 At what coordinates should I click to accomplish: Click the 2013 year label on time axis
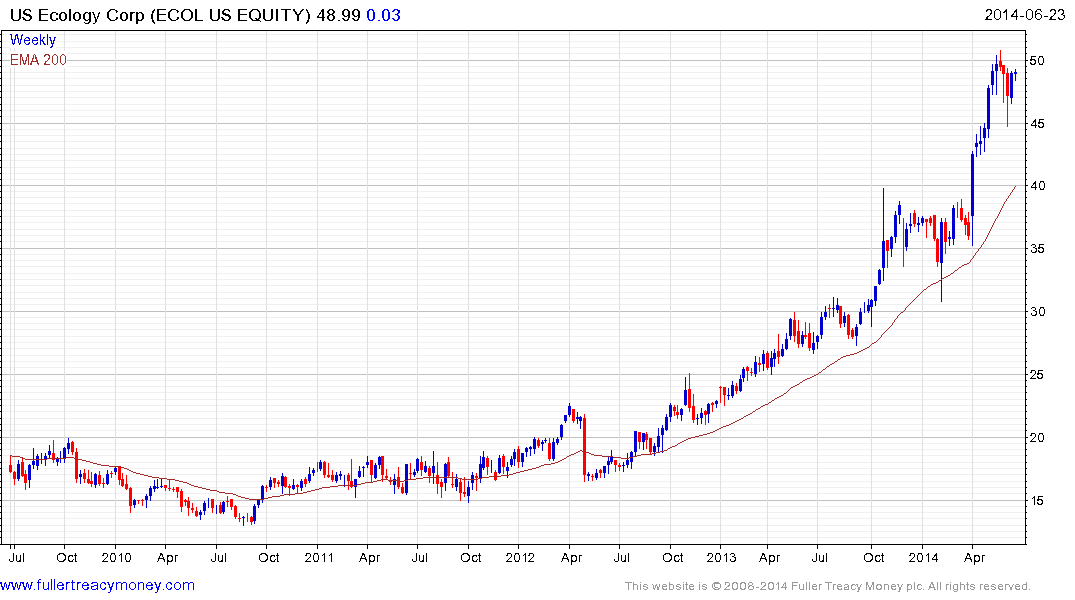click(721, 557)
